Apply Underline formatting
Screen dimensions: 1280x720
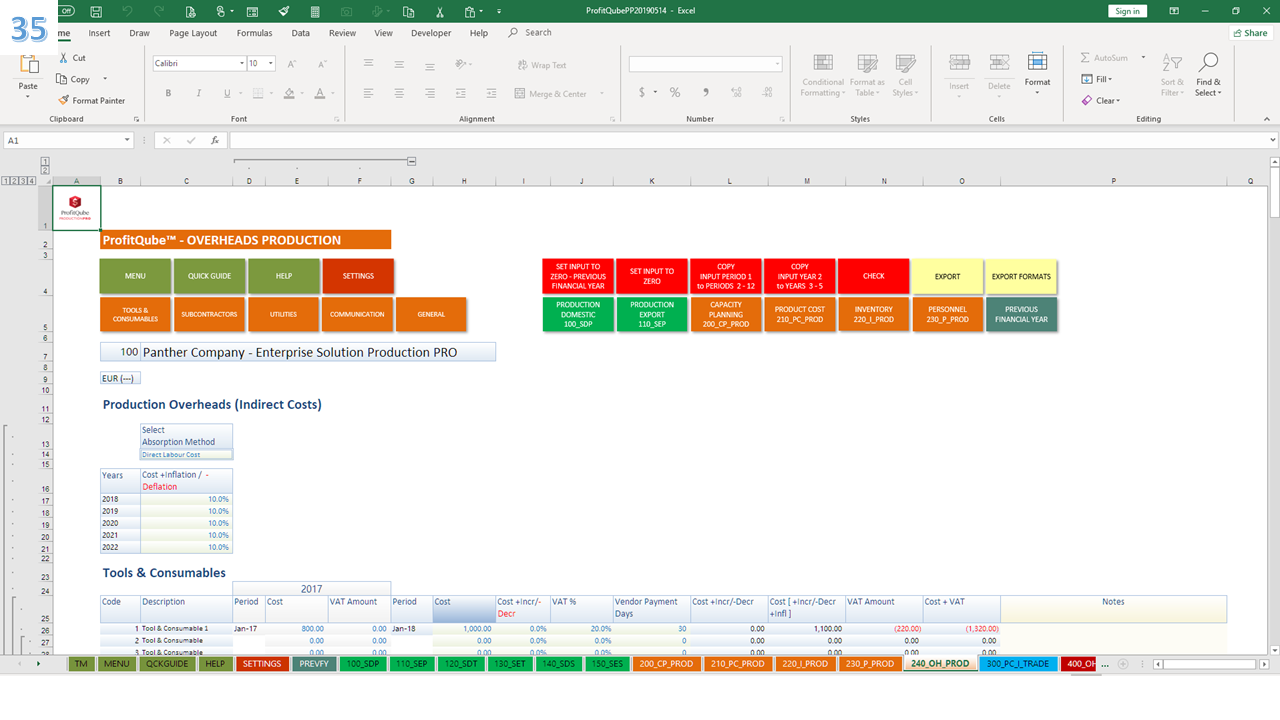(227, 93)
